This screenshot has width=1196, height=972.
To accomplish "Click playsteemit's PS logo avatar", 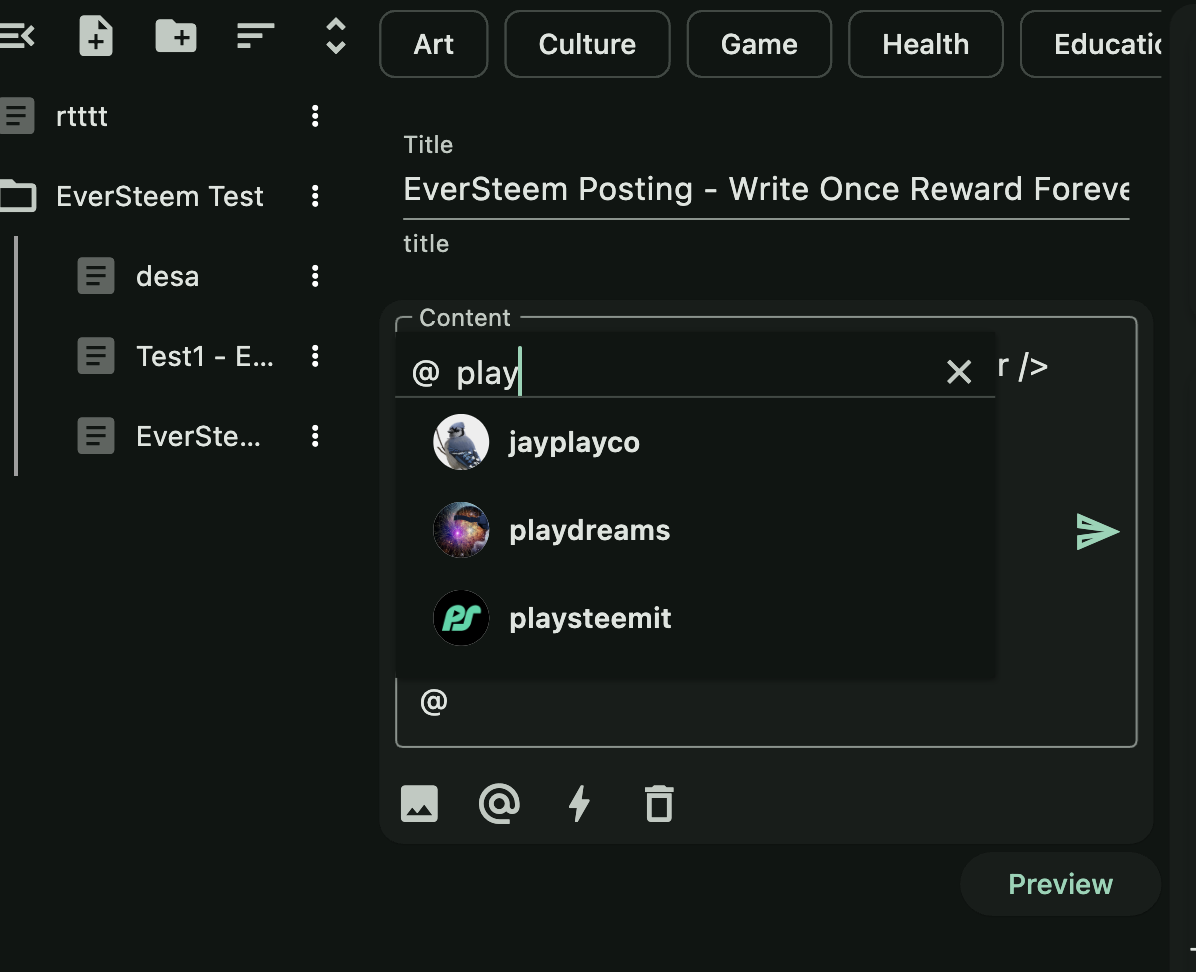I will 461,618.
